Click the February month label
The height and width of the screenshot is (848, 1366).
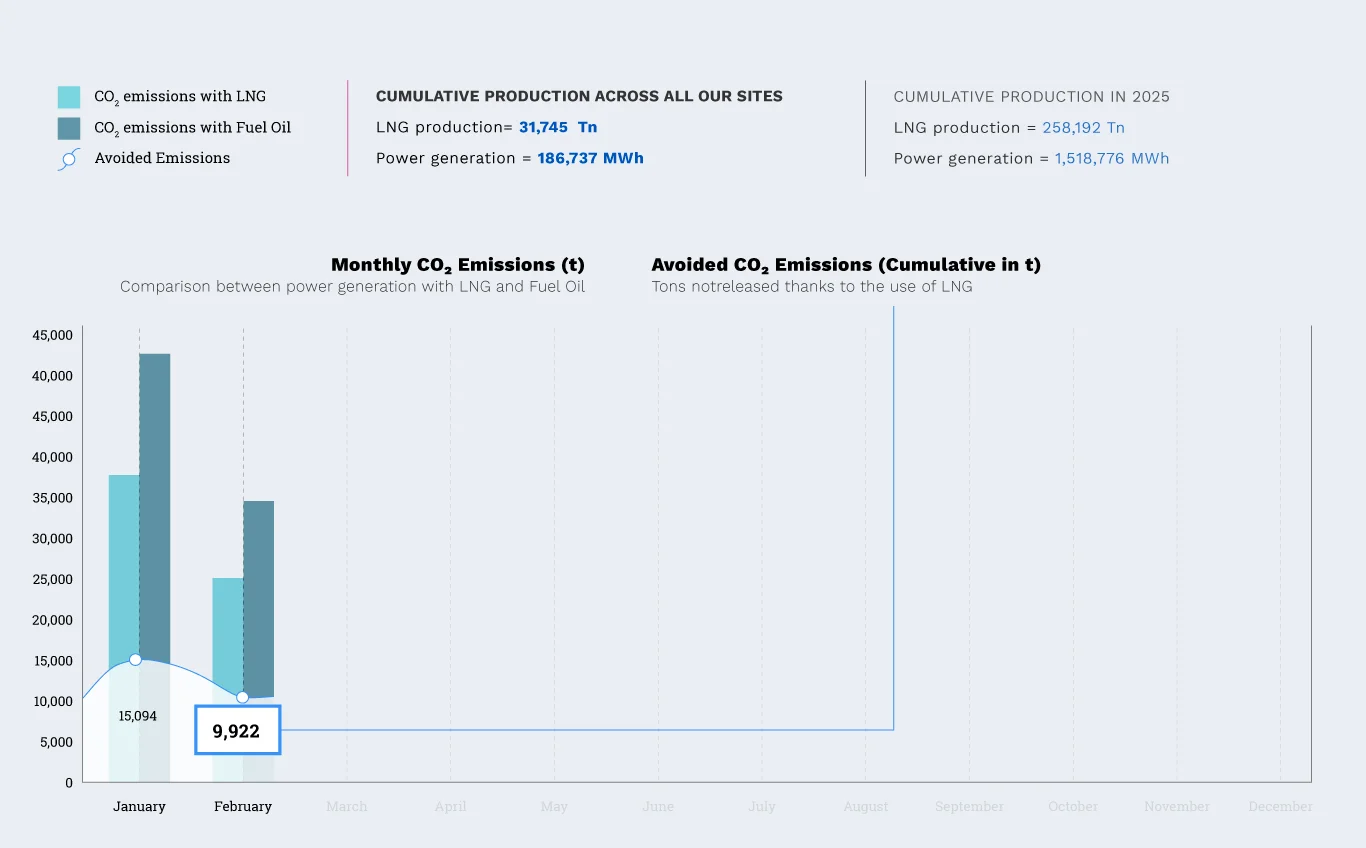click(x=243, y=806)
